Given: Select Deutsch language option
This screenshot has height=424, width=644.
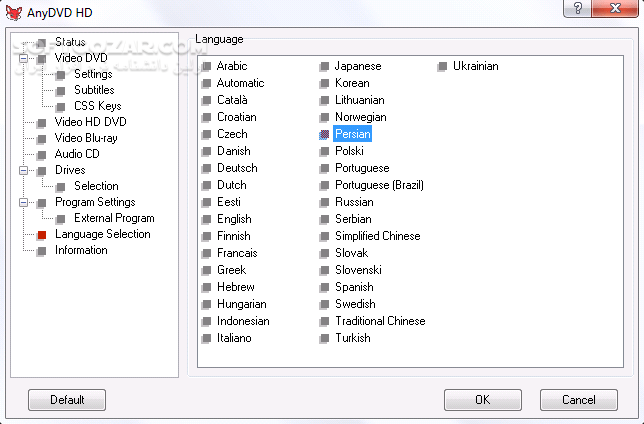Looking at the screenshot, I should pyautogui.click(x=237, y=168).
